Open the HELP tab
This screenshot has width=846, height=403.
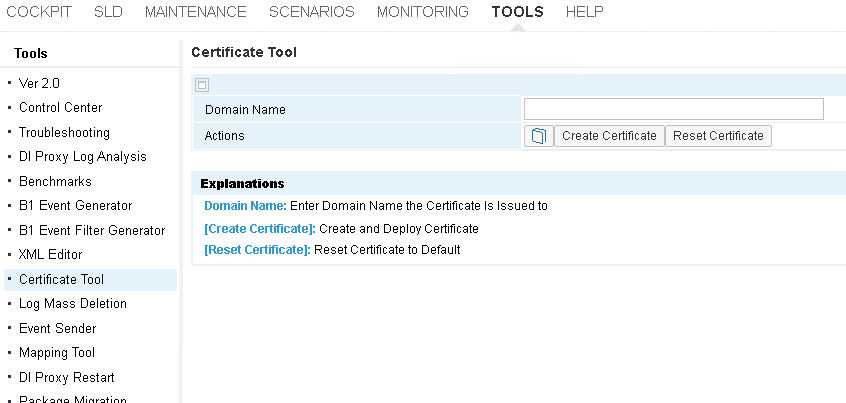(x=584, y=12)
